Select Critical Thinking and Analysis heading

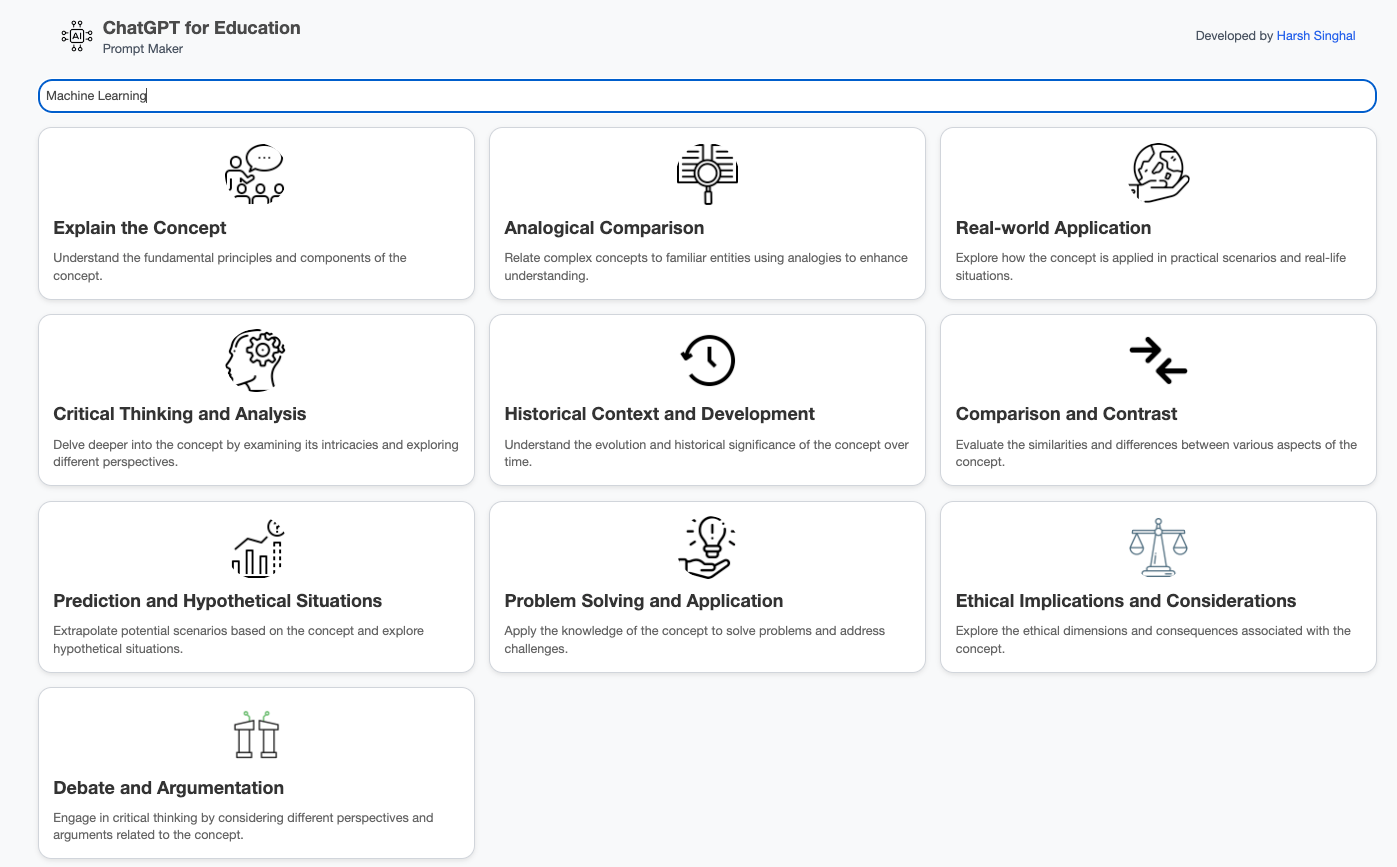coord(180,414)
